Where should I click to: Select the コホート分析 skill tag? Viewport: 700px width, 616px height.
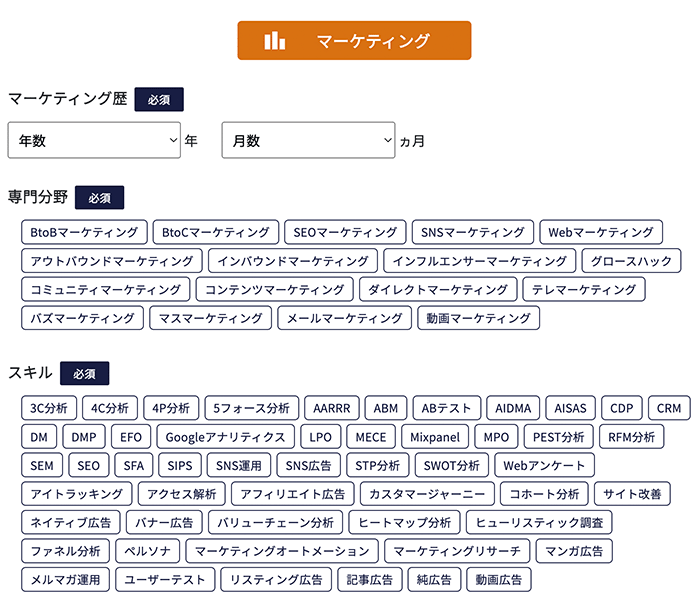[x=544, y=494]
